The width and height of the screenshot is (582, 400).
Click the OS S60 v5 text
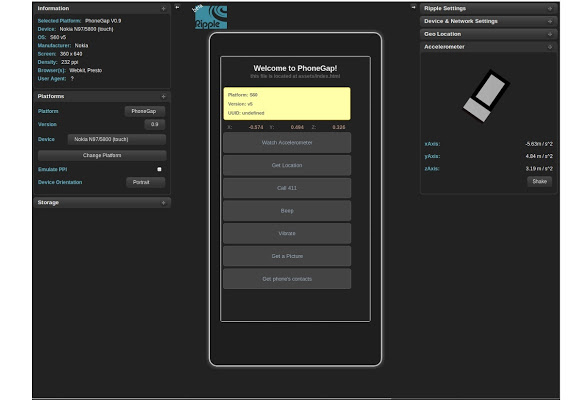tap(52, 37)
